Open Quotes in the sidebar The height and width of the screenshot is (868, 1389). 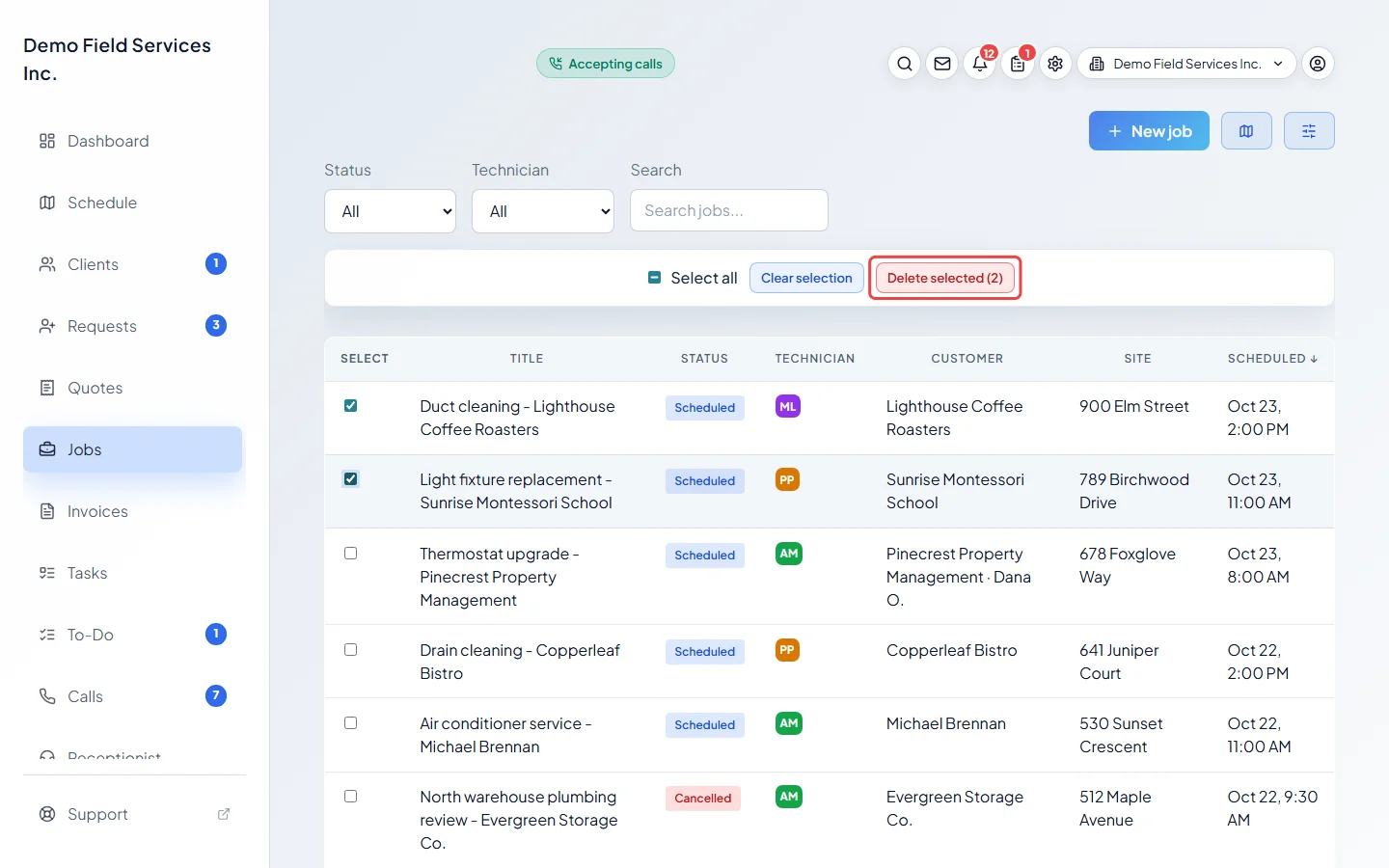click(x=132, y=388)
